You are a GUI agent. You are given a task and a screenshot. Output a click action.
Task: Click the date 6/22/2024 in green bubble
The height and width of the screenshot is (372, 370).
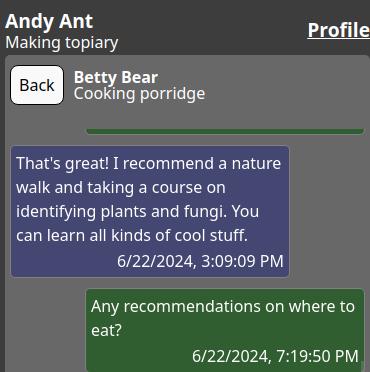coord(231,356)
